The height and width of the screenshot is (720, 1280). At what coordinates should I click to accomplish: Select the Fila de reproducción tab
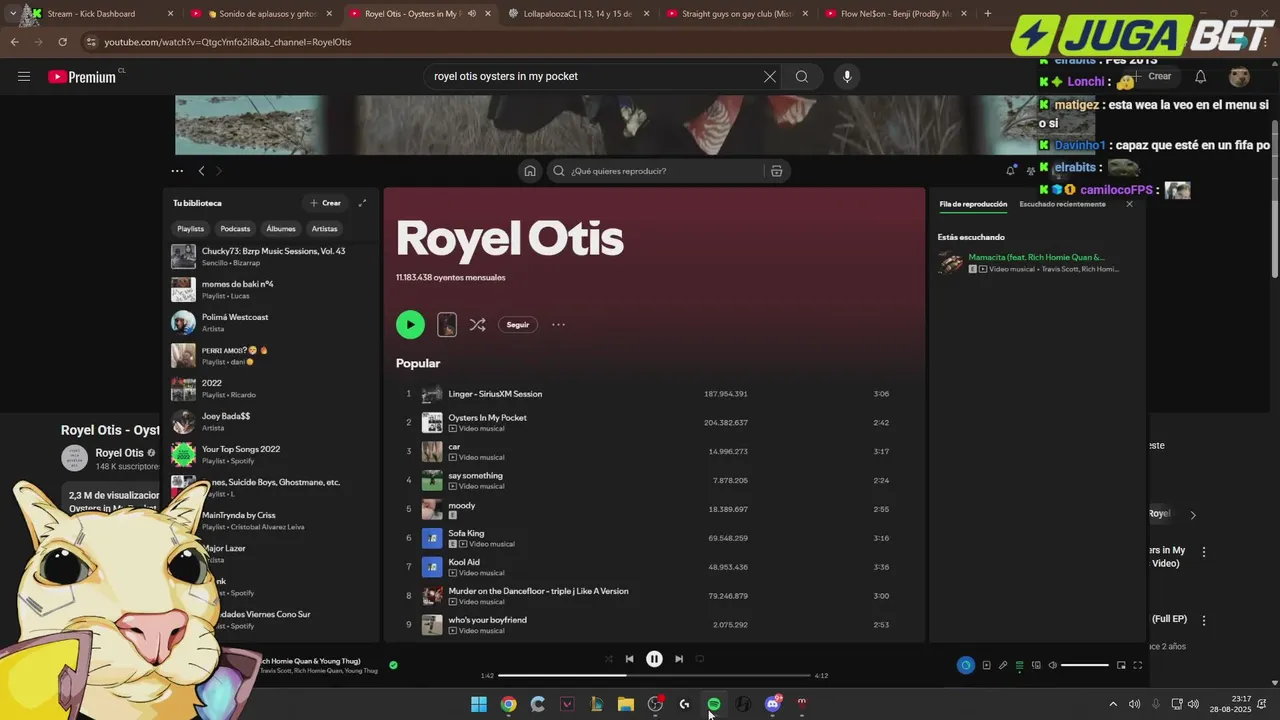pyautogui.click(x=973, y=204)
